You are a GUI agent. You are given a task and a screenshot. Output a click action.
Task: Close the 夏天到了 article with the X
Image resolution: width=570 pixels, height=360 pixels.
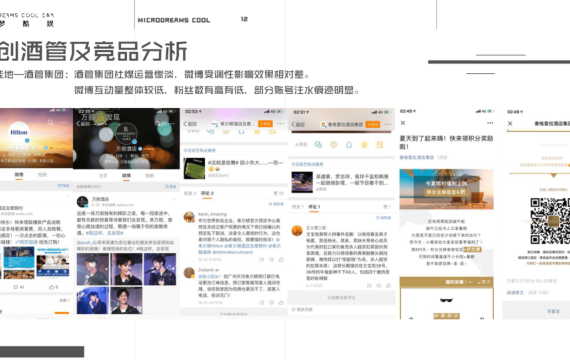click(x=403, y=123)
